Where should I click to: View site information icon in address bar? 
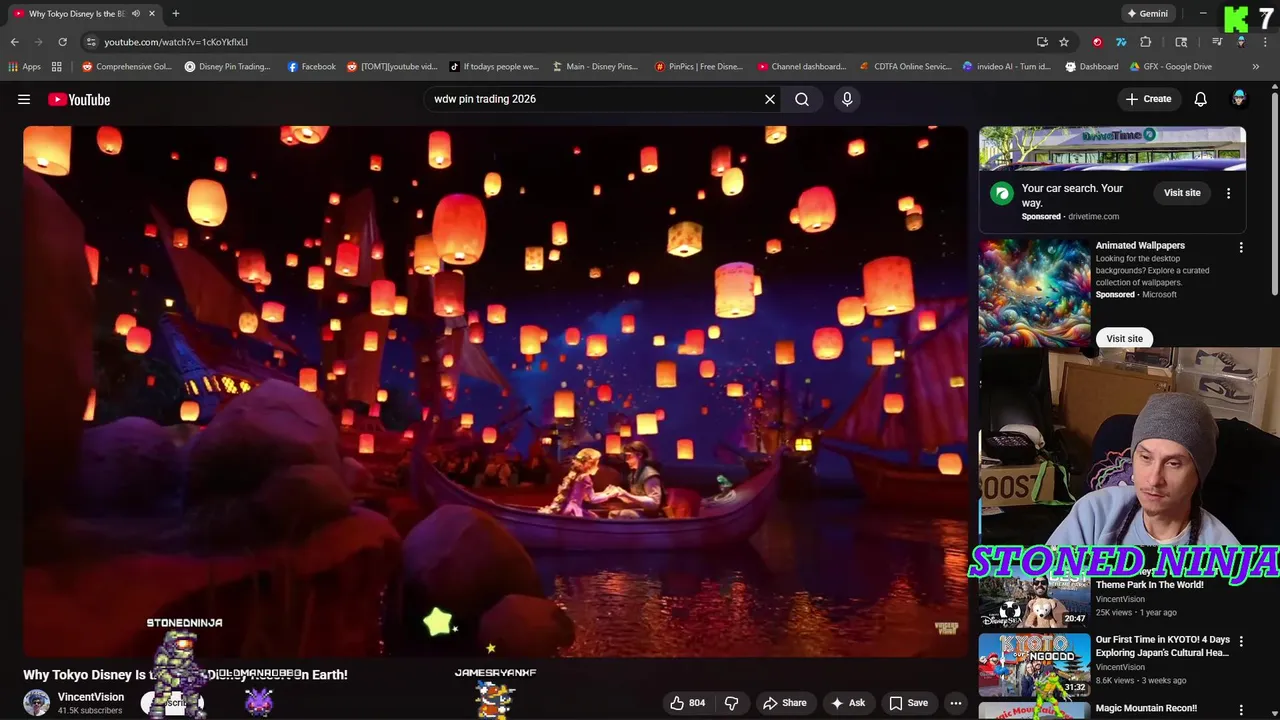(91, 42)
